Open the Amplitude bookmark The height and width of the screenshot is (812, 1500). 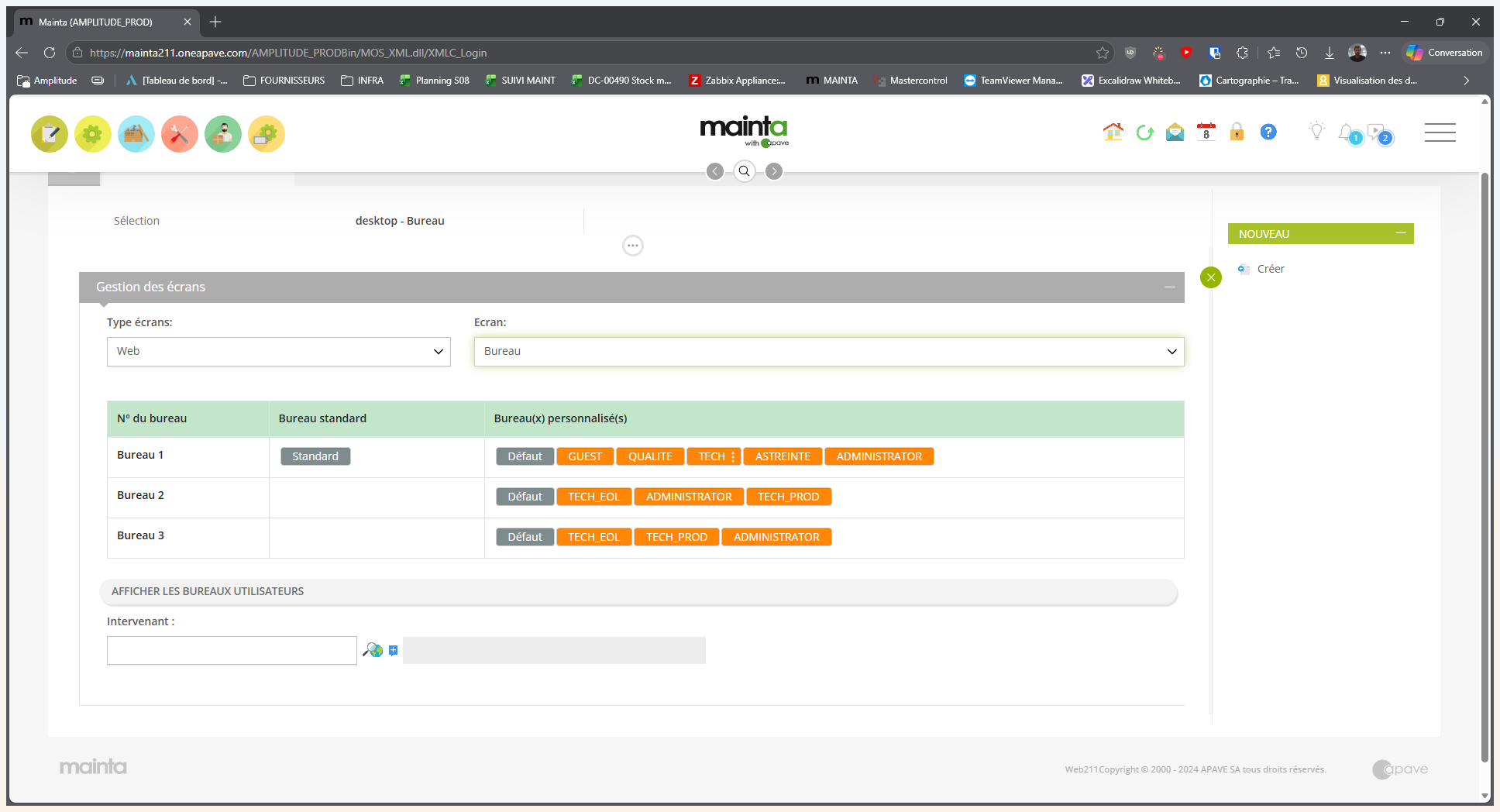pyautogui.click(x=47, y=81)
